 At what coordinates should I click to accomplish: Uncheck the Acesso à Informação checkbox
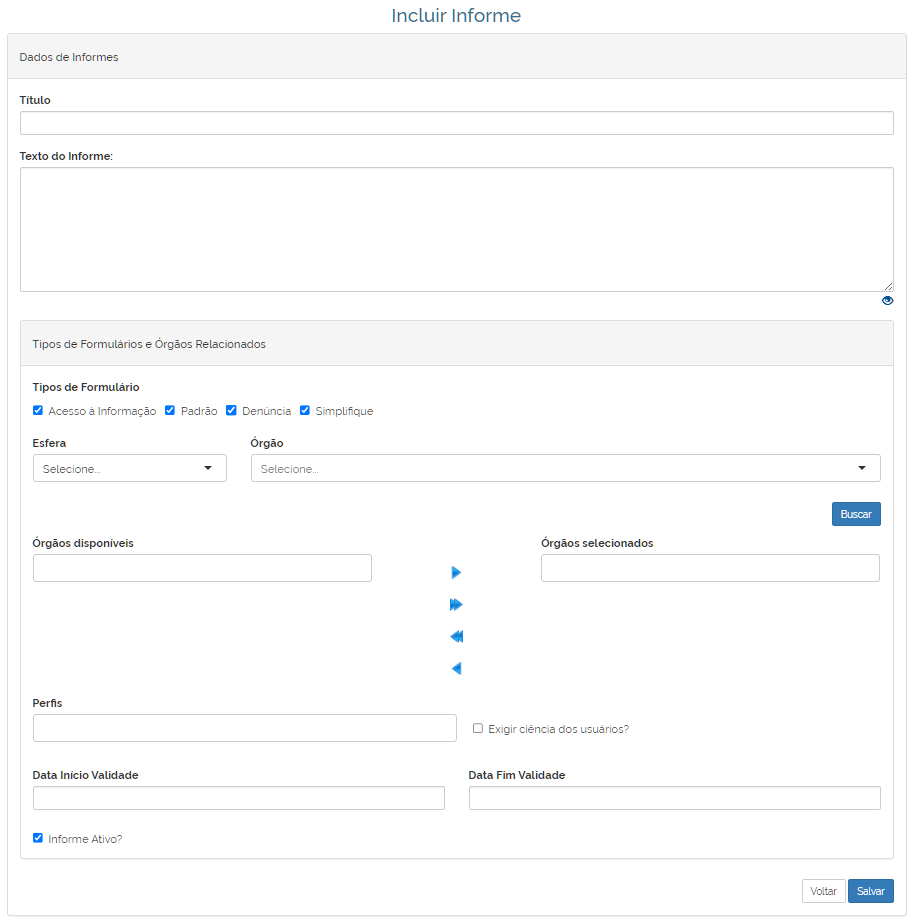click(38, 411)
